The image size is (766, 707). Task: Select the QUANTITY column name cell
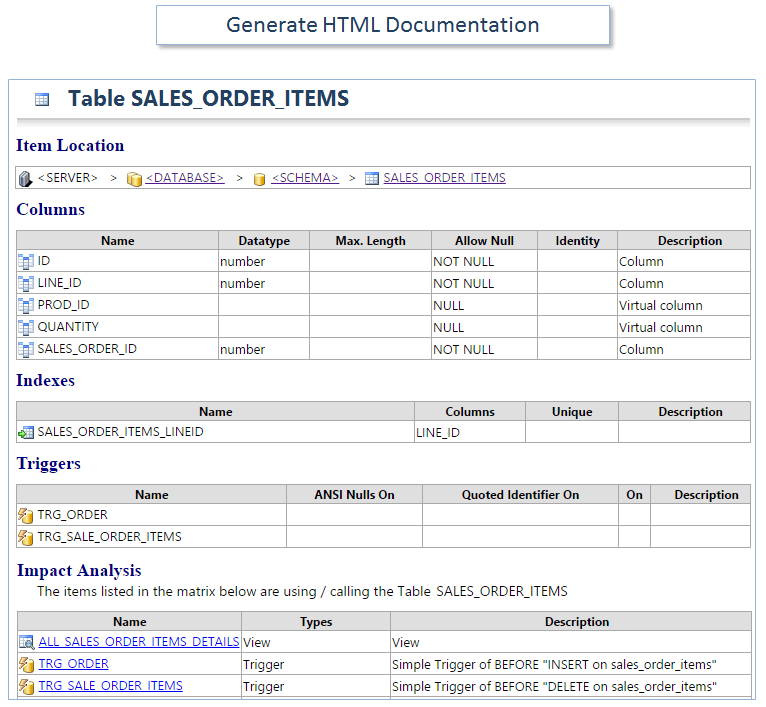117,327
